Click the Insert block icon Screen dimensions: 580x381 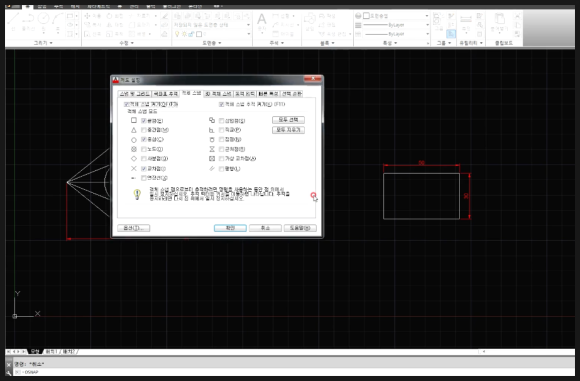pos(310,18)
